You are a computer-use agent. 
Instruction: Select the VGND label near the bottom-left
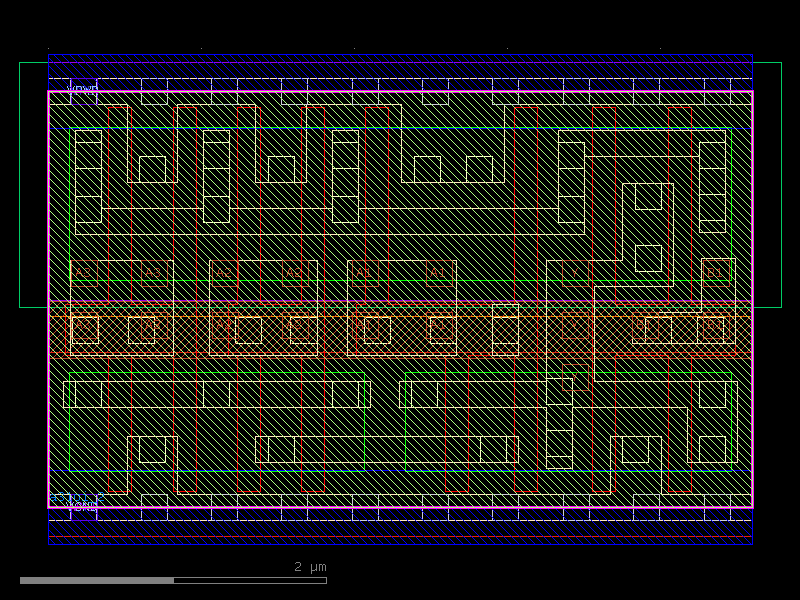pyautogui.click(x=82, y=506)
